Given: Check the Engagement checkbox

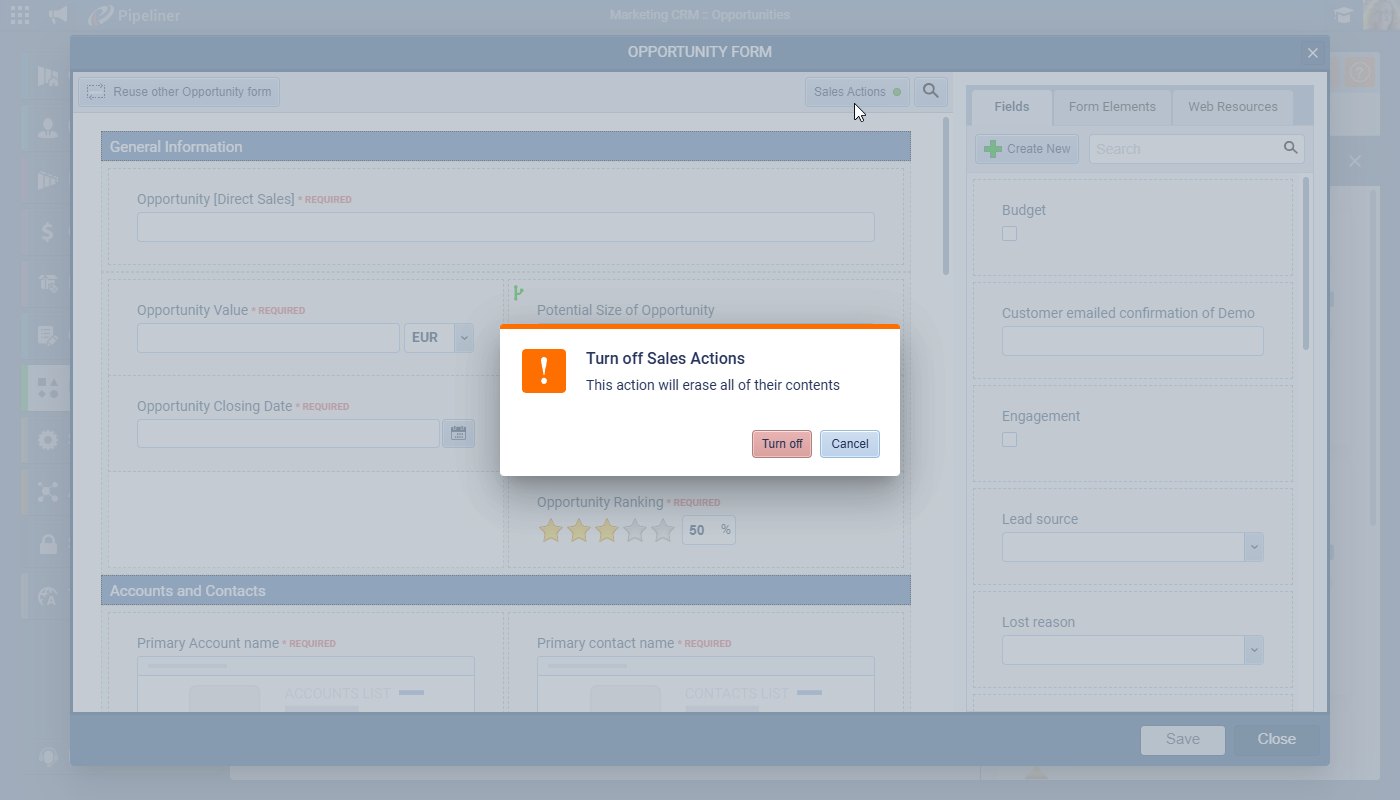Looking at the screenshot, I should point(1009,440).
